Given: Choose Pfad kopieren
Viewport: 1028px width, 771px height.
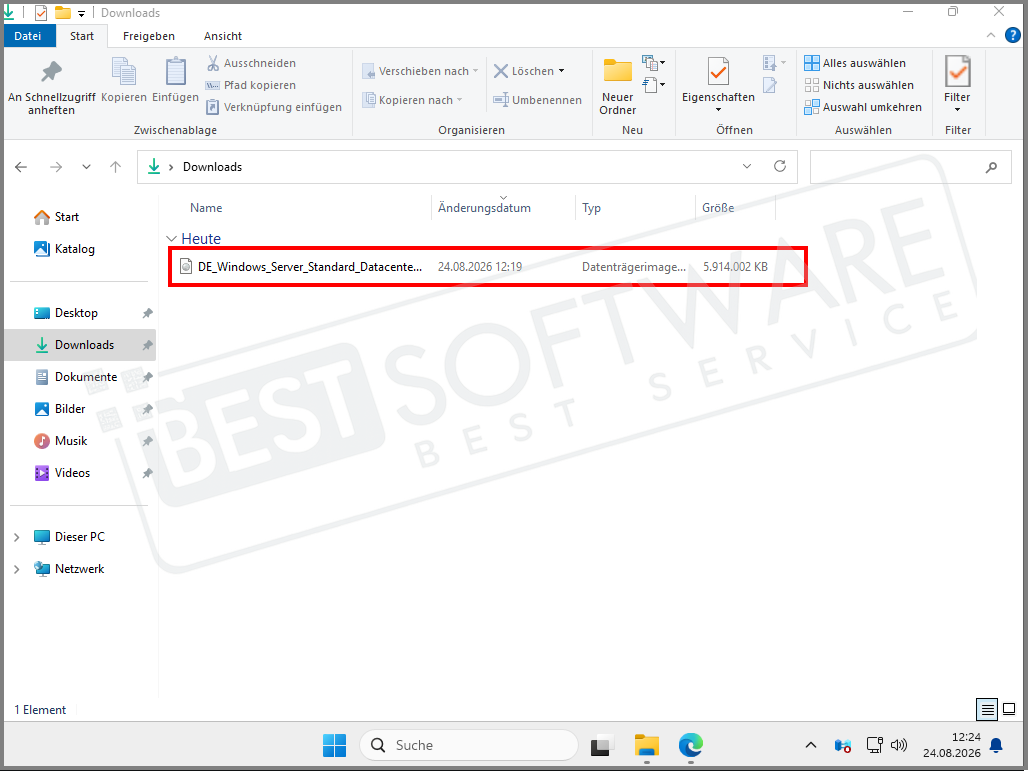Looking at the screenshot, I should (x=252, y=85).
